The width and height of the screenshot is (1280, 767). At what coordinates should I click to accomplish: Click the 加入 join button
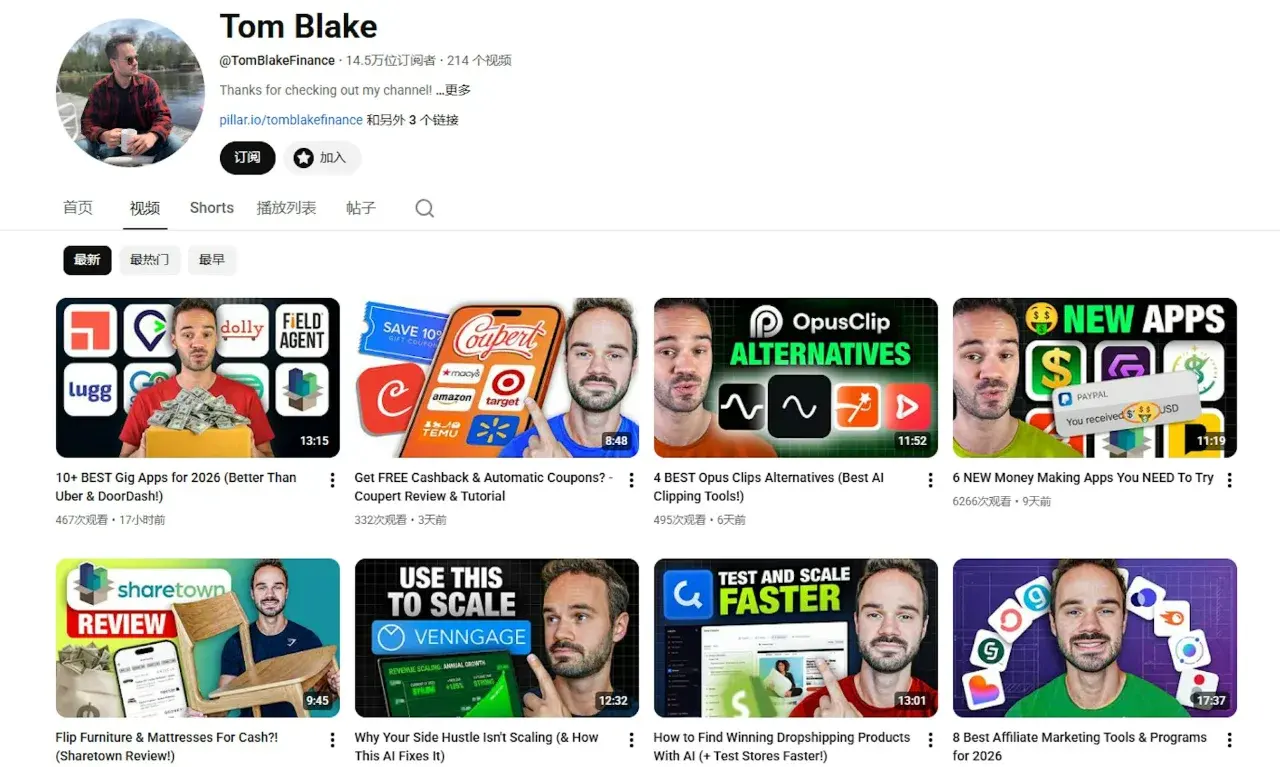322,158
